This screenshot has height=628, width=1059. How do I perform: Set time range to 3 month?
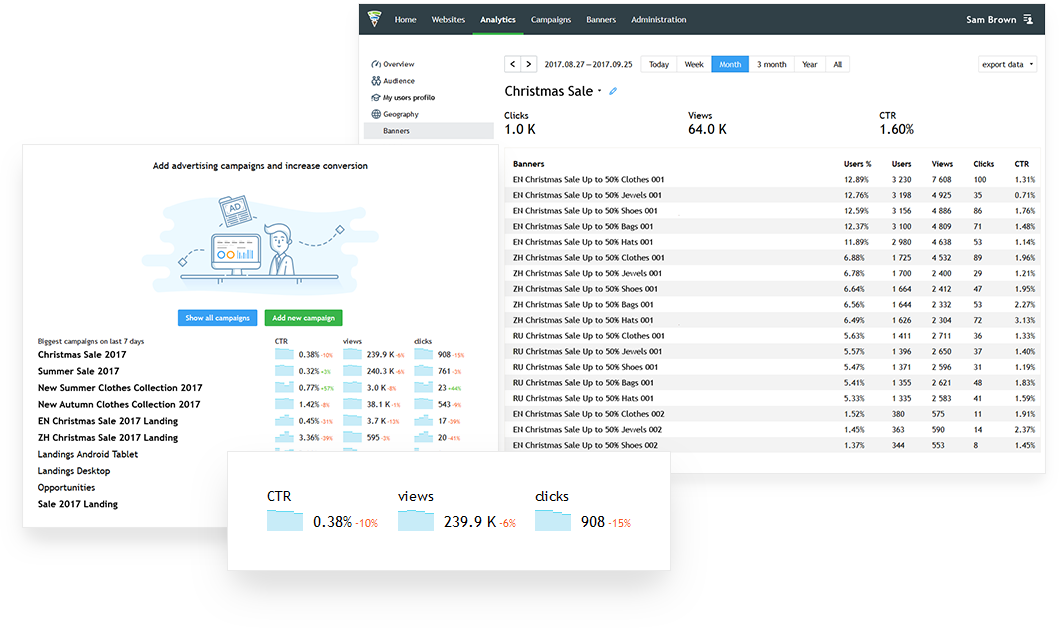coord(771,64)
